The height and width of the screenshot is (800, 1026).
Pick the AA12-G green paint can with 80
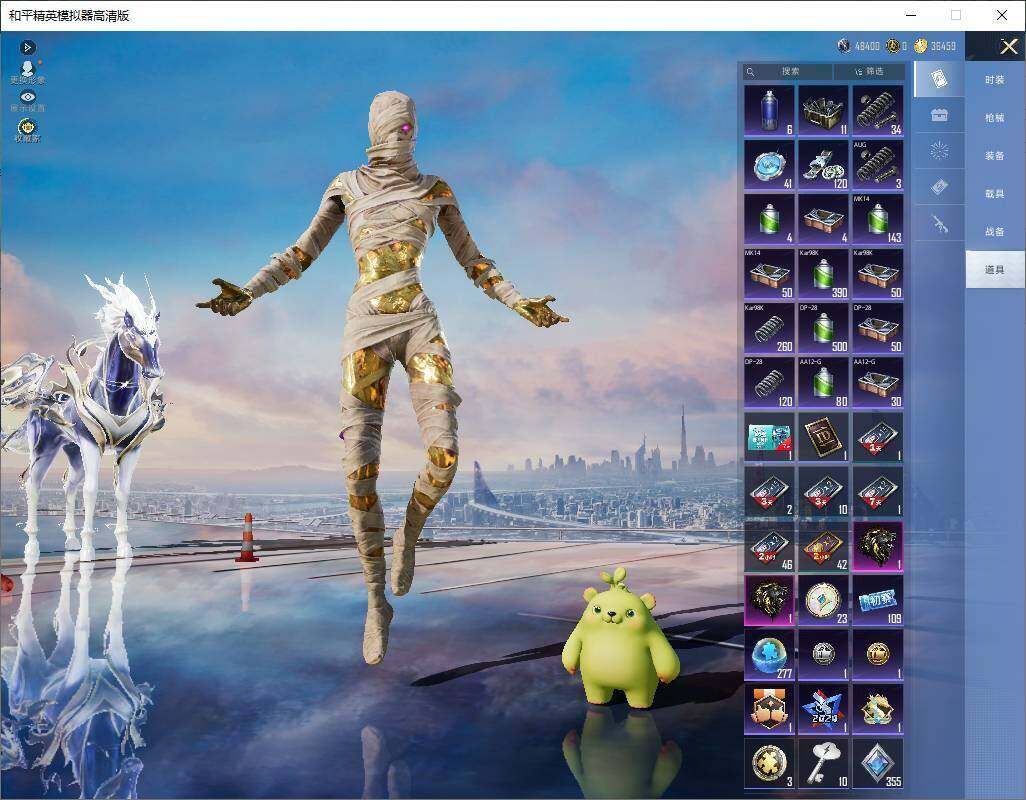[824, 383]
